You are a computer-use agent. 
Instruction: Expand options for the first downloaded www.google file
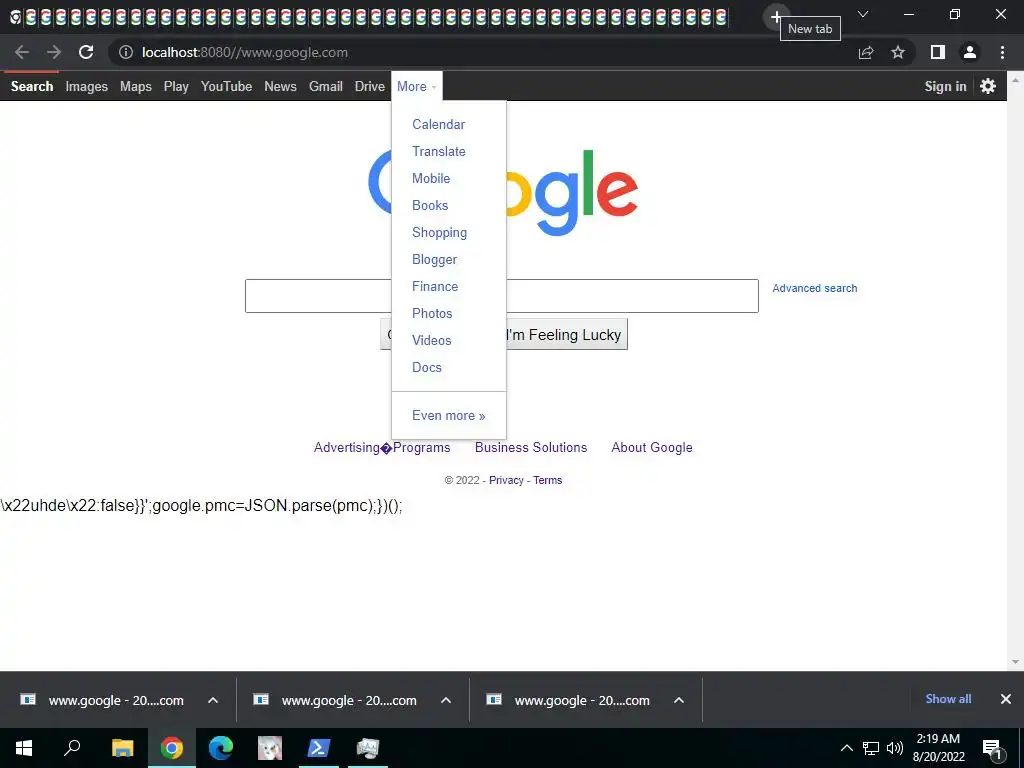(213, 700)
